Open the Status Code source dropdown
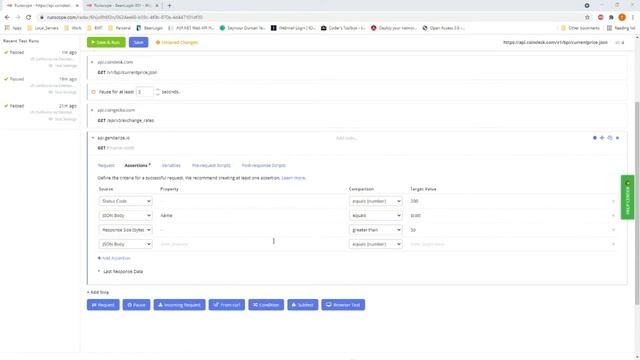 pos(125,201)
